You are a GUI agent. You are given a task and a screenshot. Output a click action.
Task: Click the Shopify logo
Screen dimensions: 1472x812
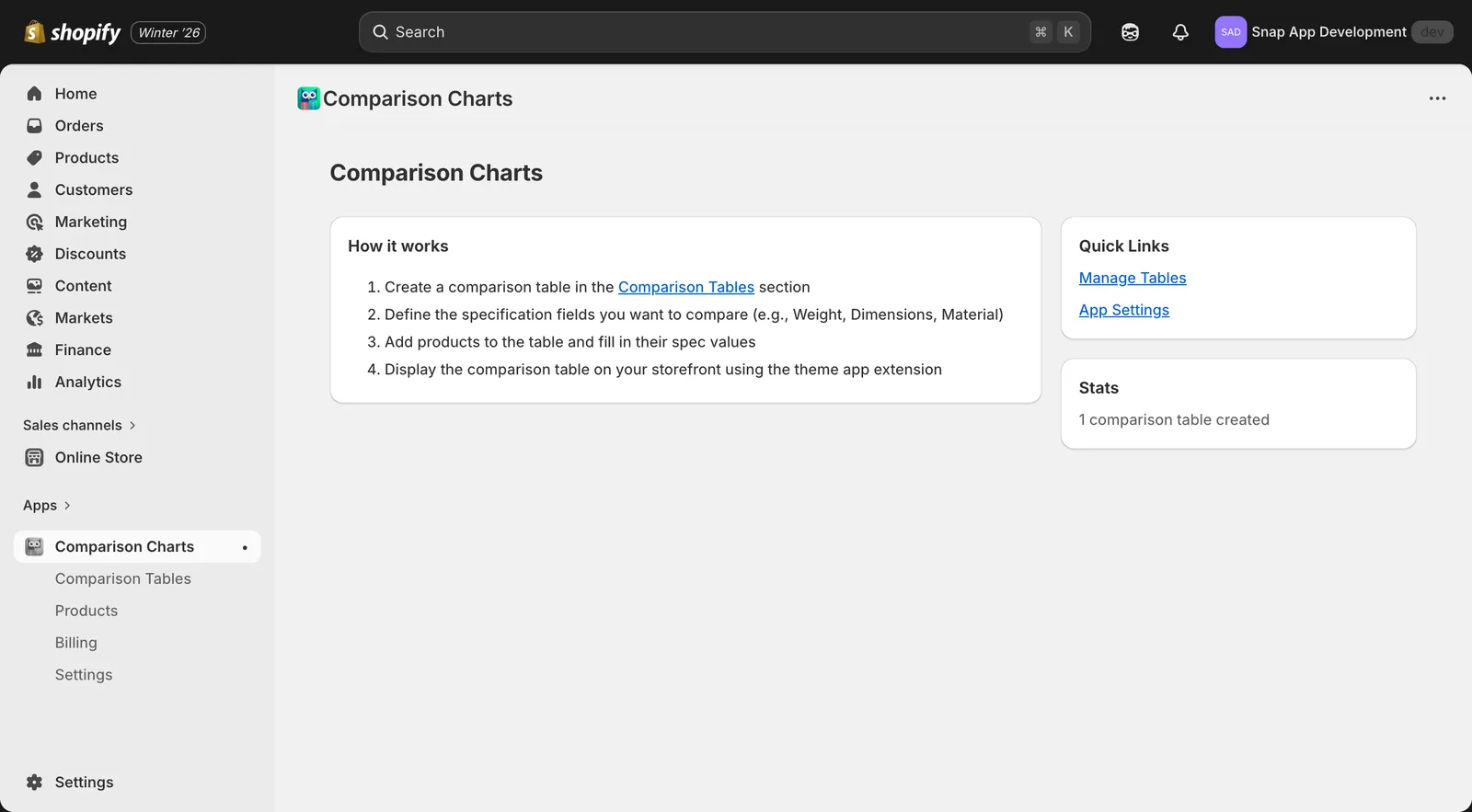pyautogui.click(x=72, y=32)
